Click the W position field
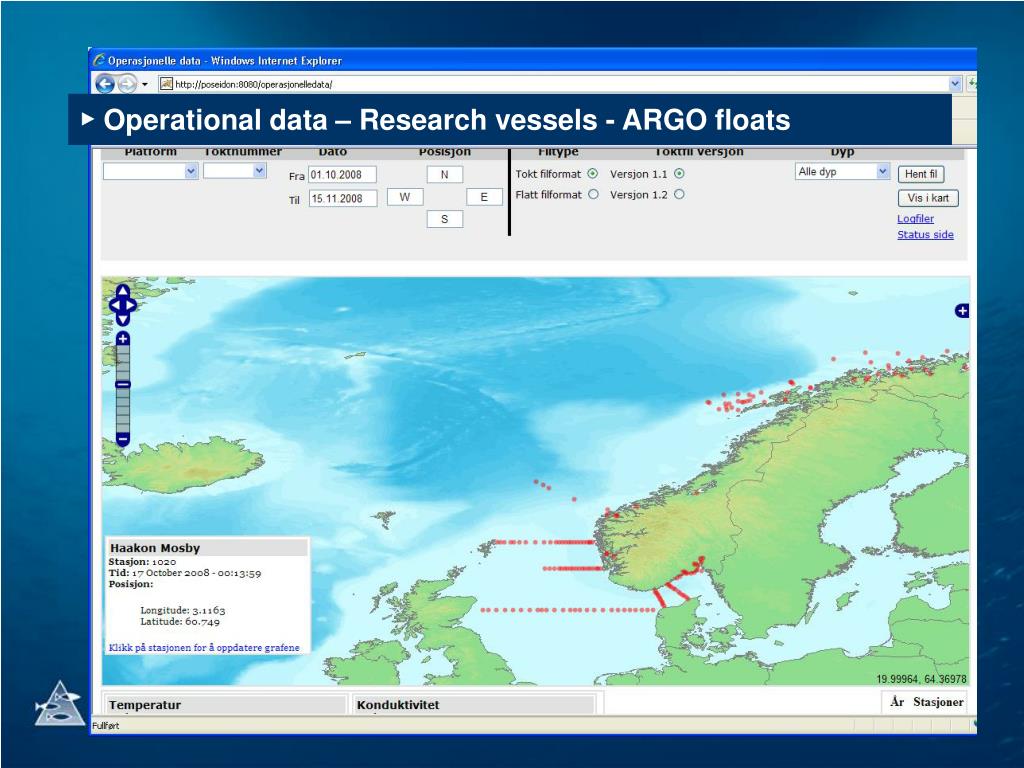1024x768 pixels. point(405,197)
